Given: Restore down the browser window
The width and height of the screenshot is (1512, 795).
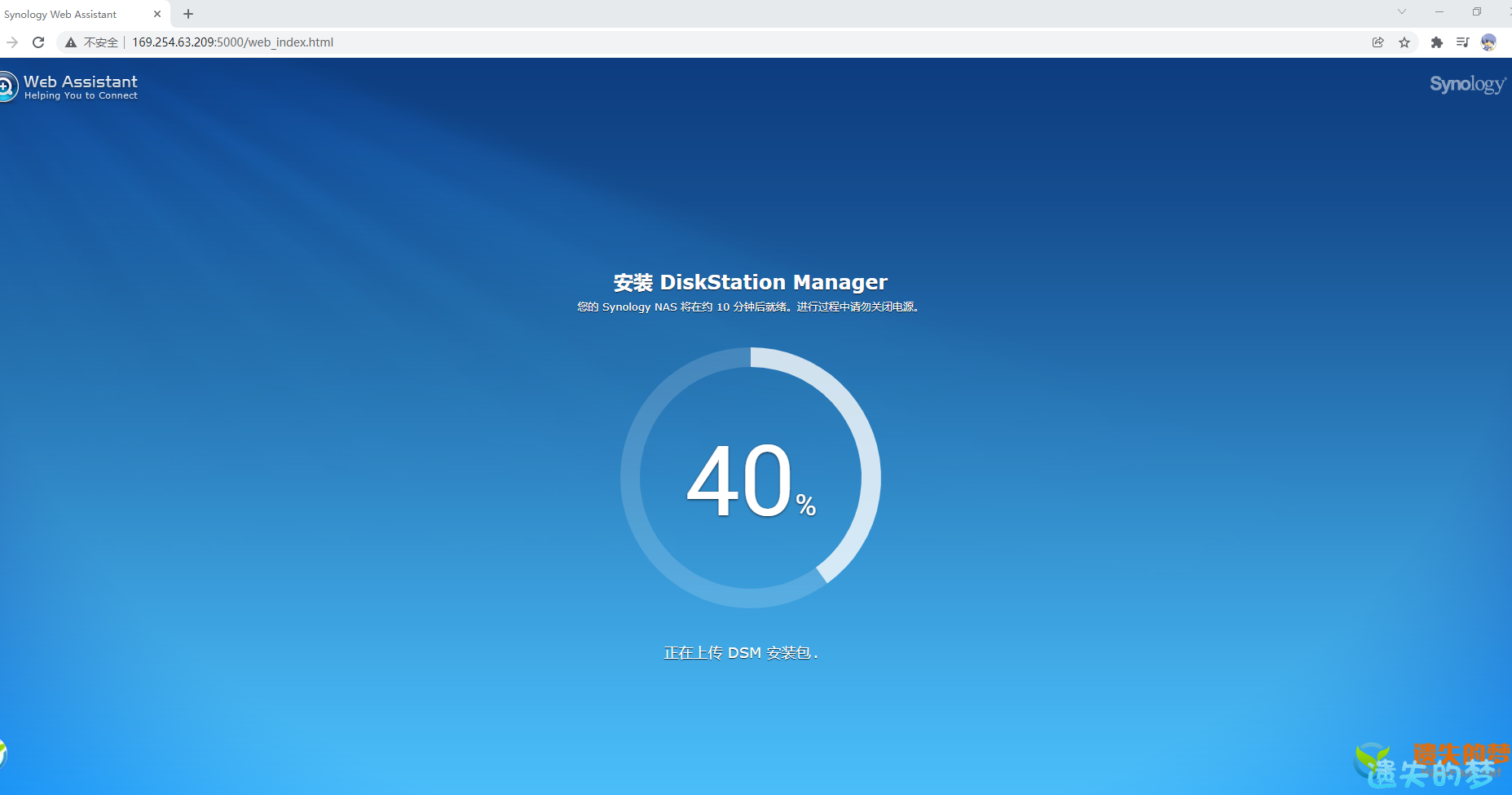Looking at the screenshot, I should pyautogui.click(x=1476, y=11).
